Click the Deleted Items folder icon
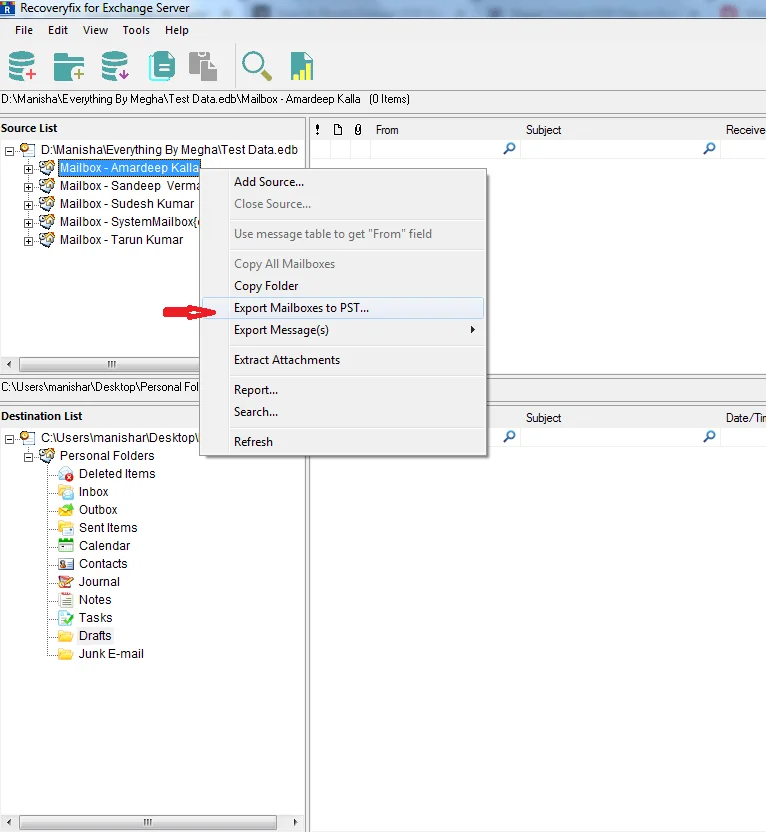Screen dimensions: 766x832 [66, 474]
